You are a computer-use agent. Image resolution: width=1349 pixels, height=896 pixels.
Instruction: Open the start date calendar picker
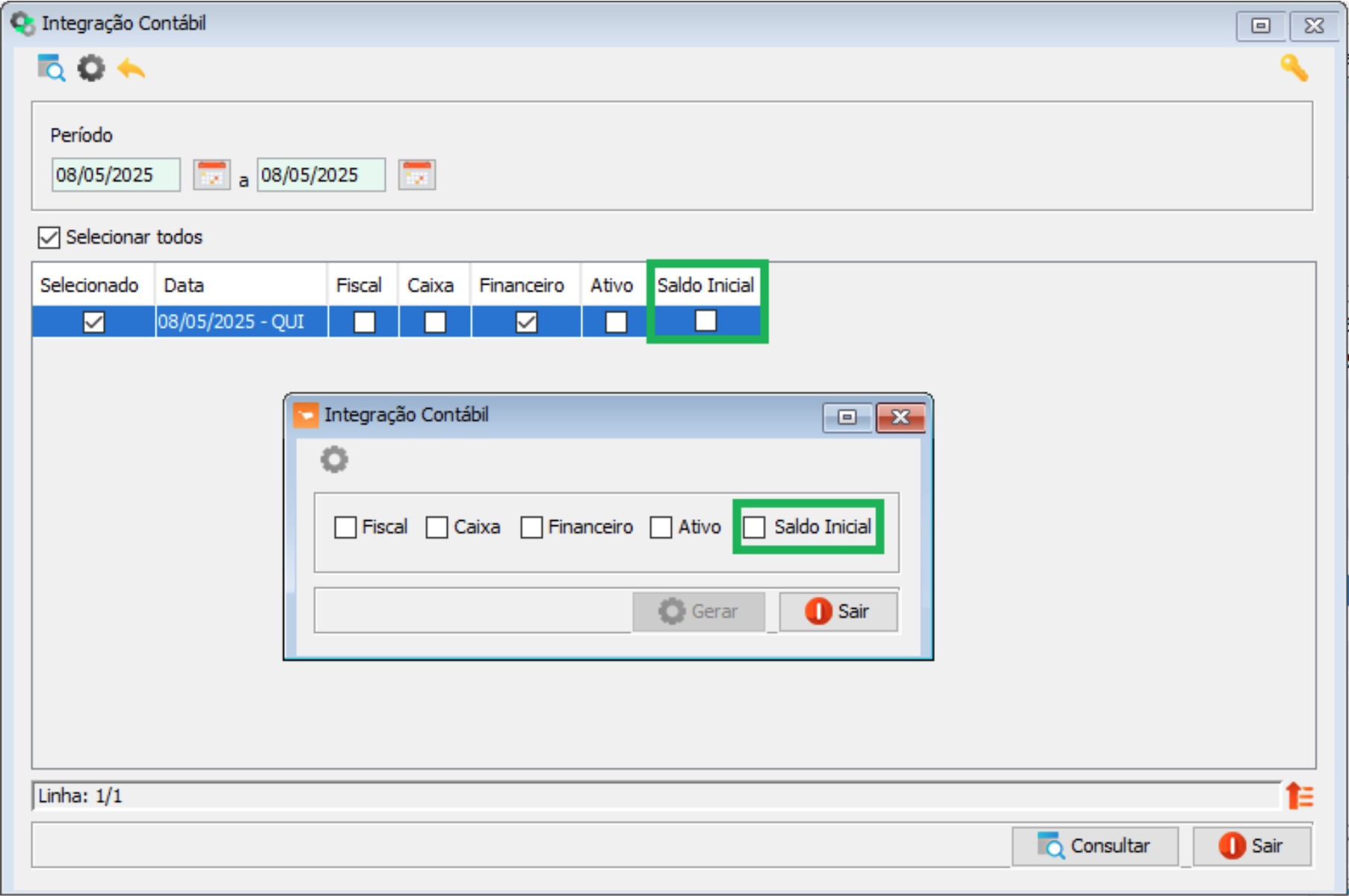click(x=212, y=175)
